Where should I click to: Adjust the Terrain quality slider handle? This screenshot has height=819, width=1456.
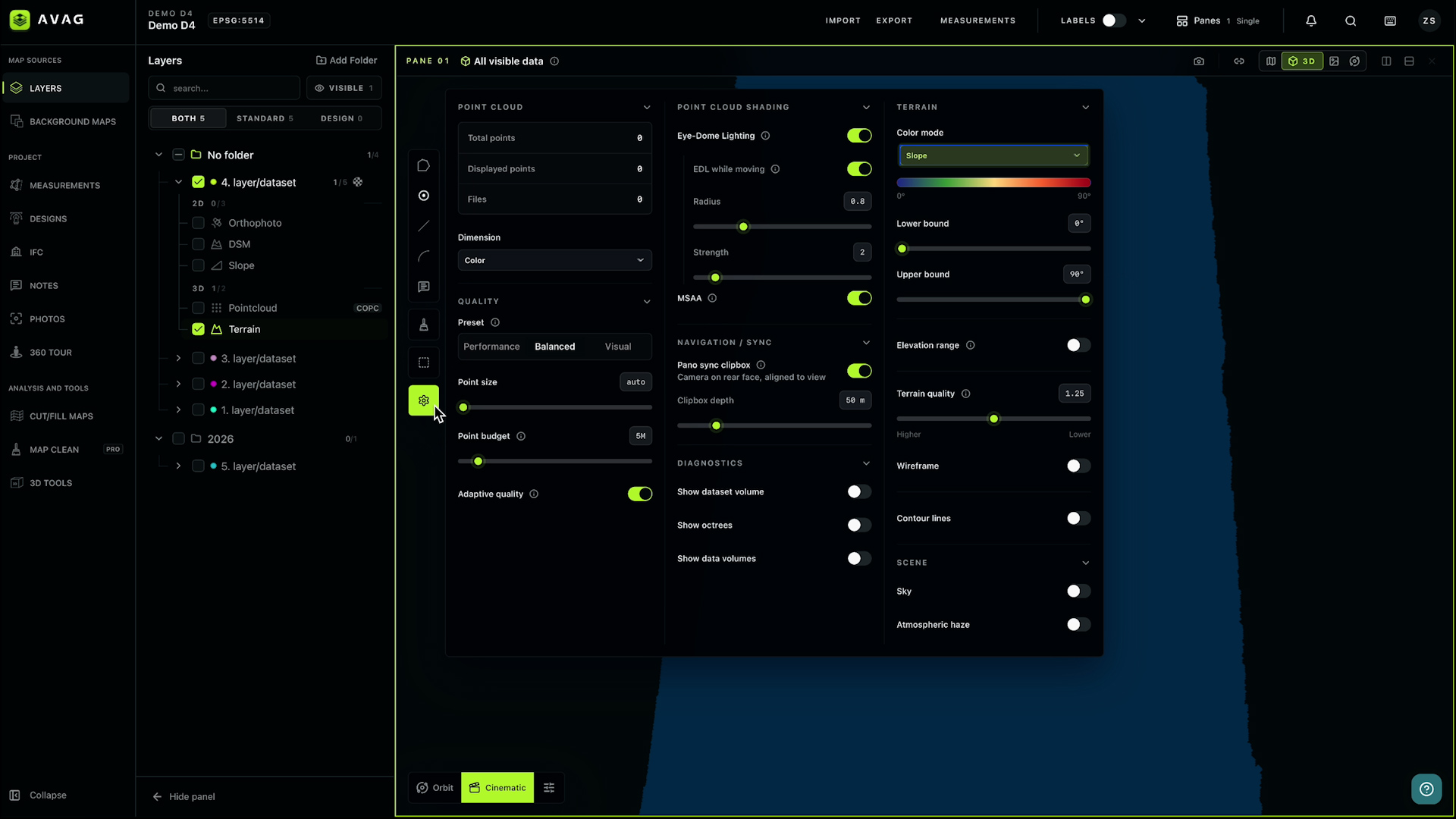pyautogui.click(x=993, y=419)
